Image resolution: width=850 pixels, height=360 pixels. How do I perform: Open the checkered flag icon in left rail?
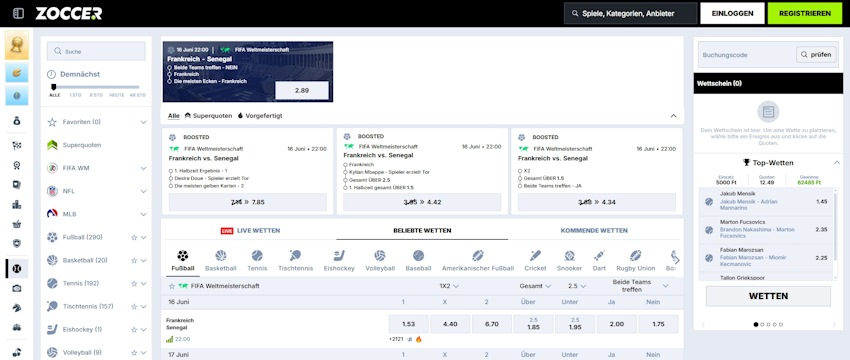[x=17, y=145]
